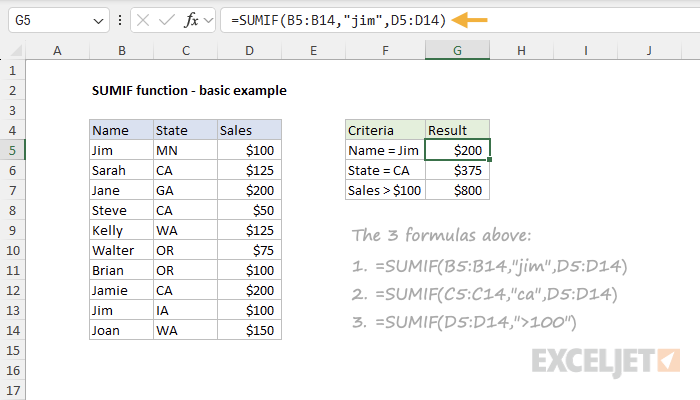This screenshot has height=400, width=700.
Task: Select column I header
Action: click(x=585, y=50)
